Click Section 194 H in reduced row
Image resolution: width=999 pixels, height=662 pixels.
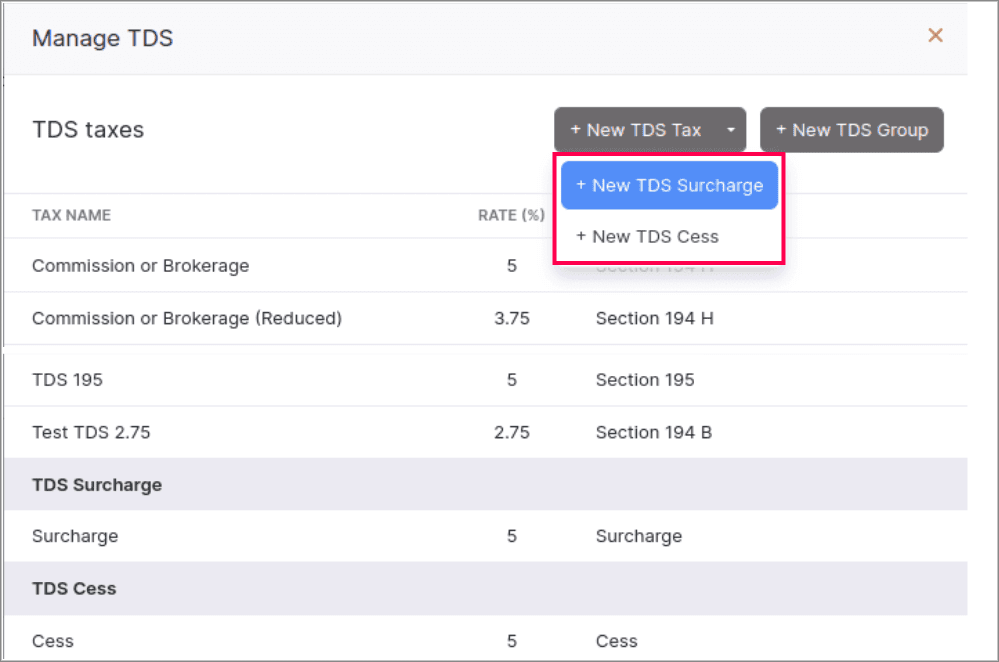point(654,319)
